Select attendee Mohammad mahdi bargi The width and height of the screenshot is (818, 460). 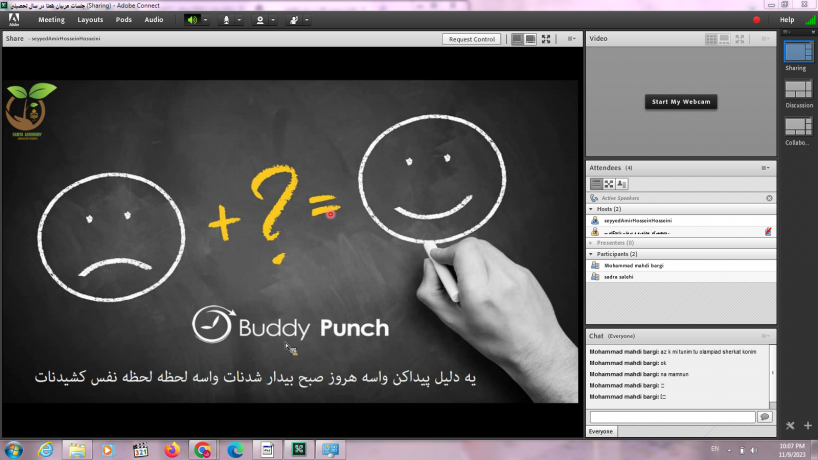(x=681, y=265)
